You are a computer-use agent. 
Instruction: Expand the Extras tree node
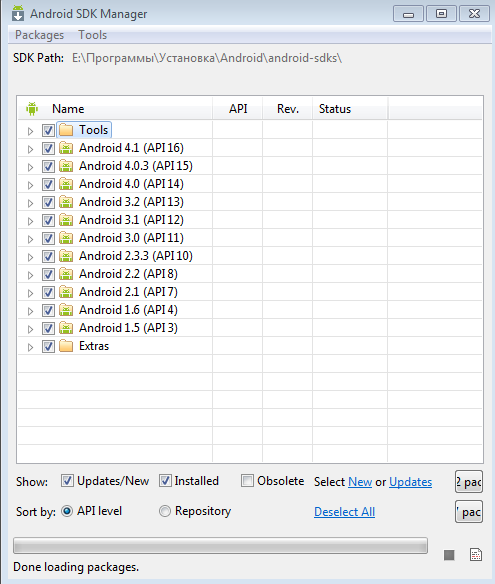coord(31,347)
